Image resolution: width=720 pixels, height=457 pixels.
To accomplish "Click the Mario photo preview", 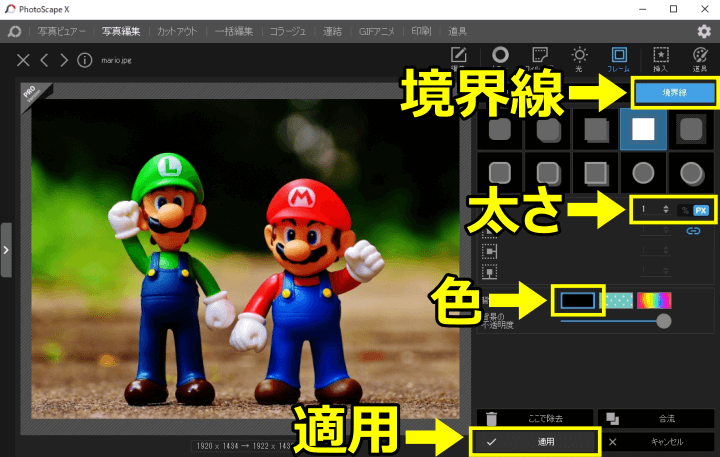I will point(245,259).
